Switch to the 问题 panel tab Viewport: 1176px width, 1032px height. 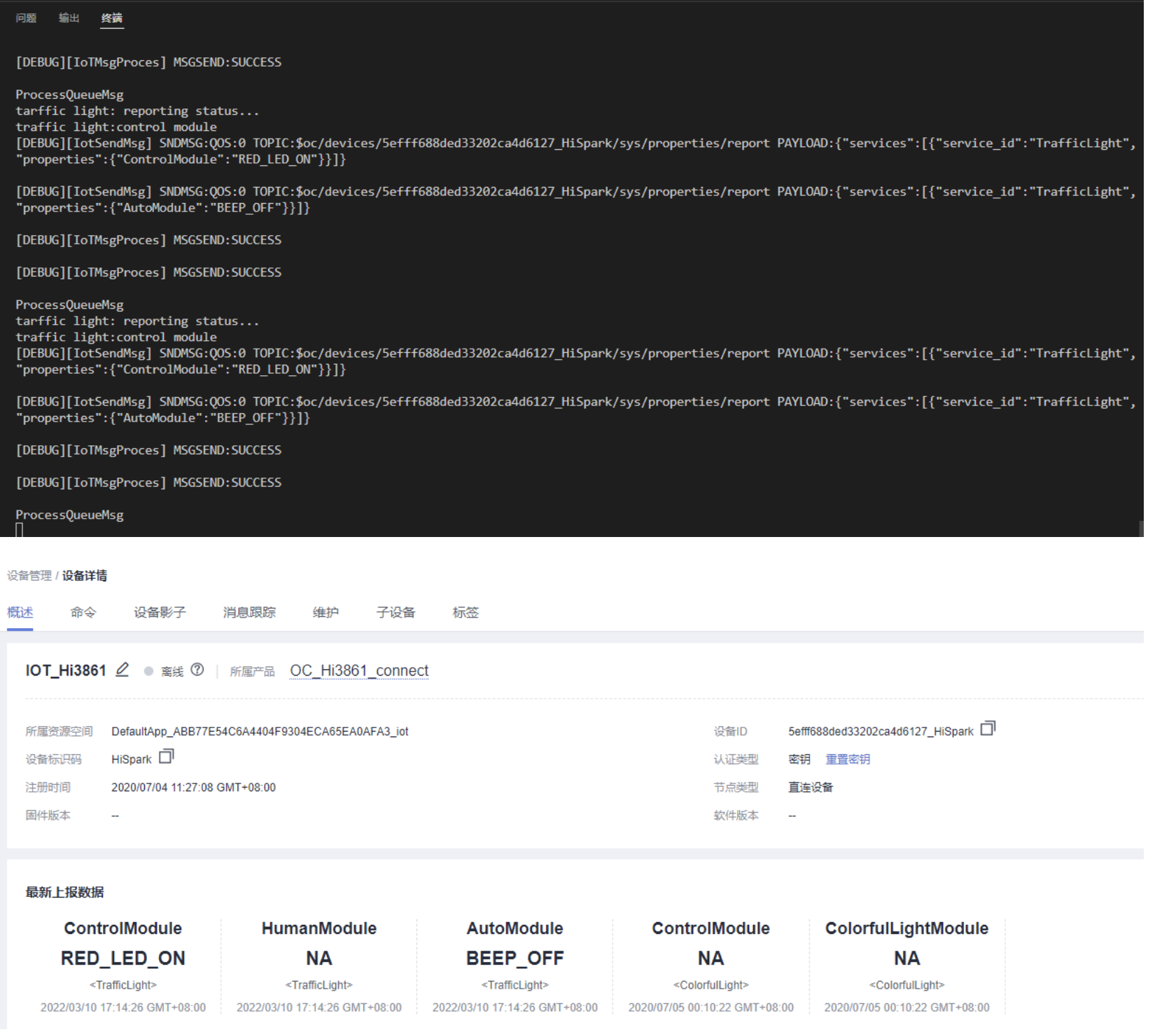26,18
